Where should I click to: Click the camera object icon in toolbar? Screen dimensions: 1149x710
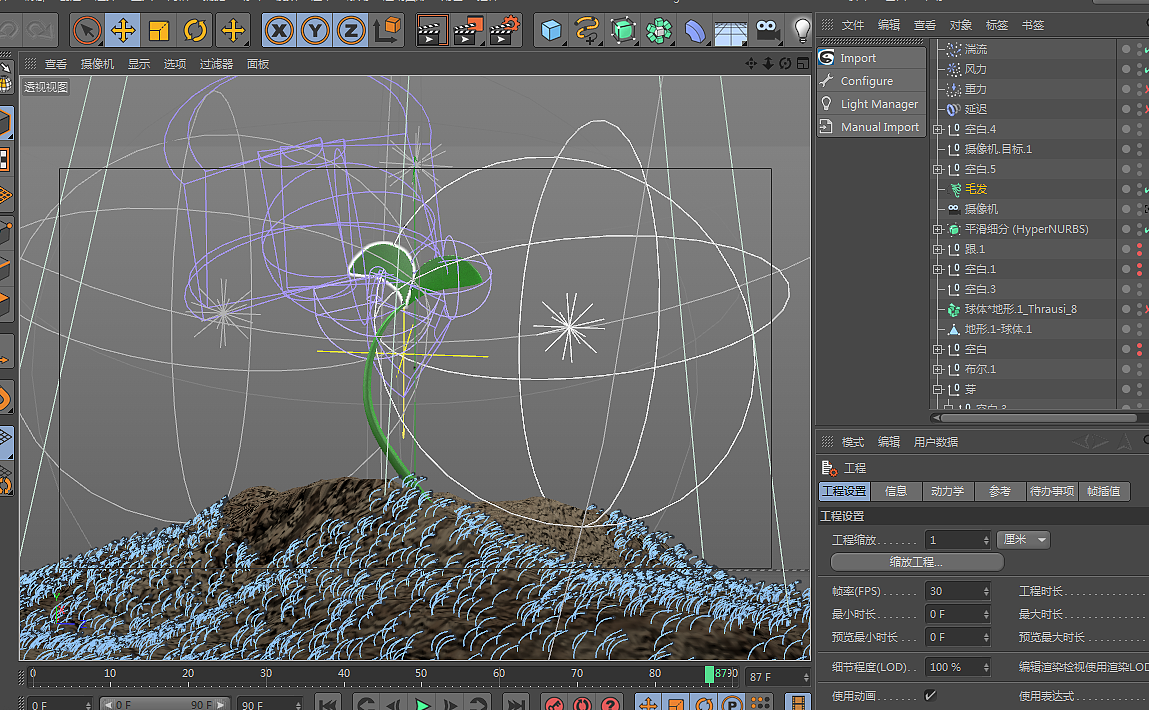click(x=767, y=31)
